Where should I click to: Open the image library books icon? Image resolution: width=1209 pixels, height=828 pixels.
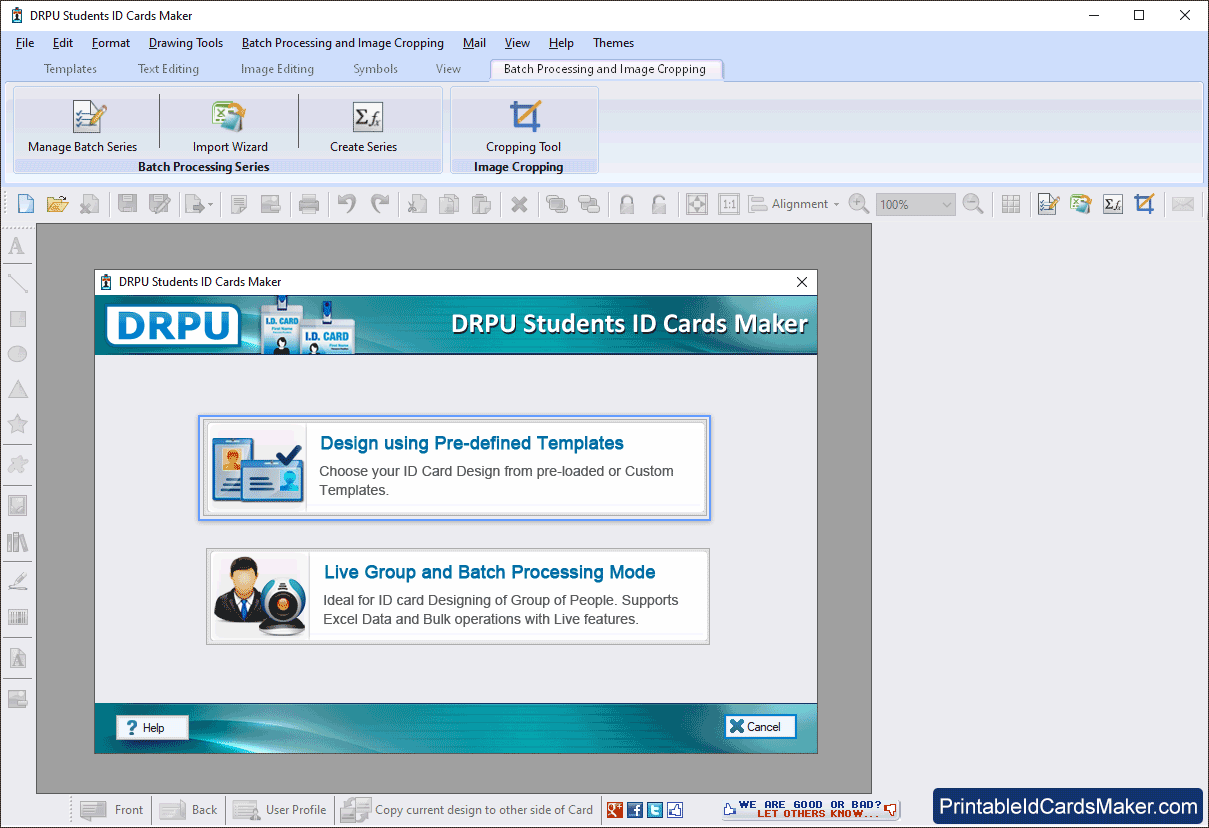17,542
